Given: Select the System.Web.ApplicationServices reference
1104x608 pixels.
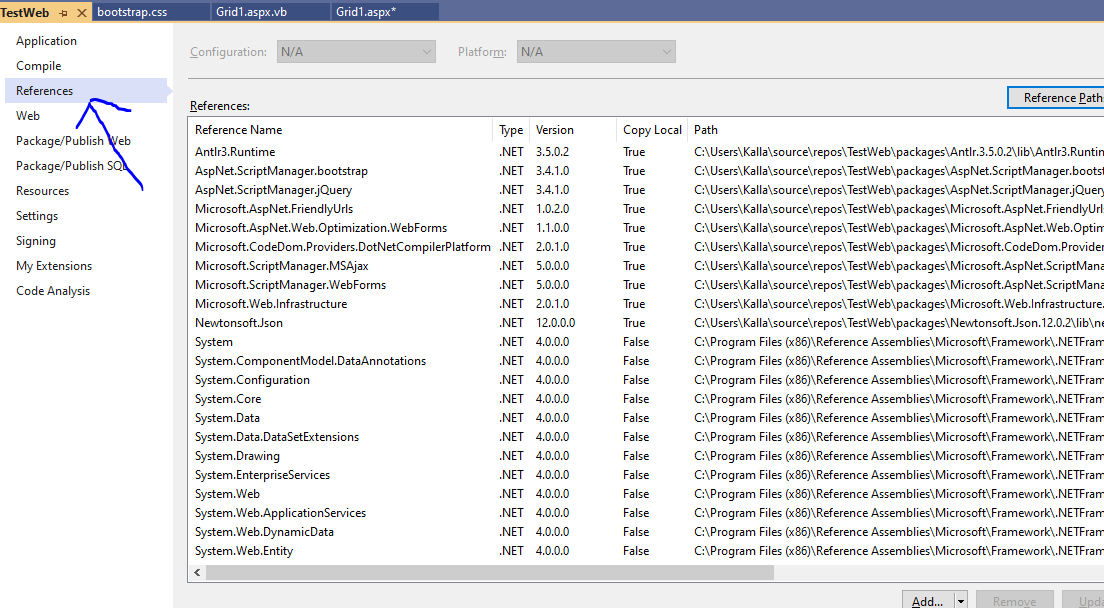Looking at the screenshot, I should [x=280, y=513].
